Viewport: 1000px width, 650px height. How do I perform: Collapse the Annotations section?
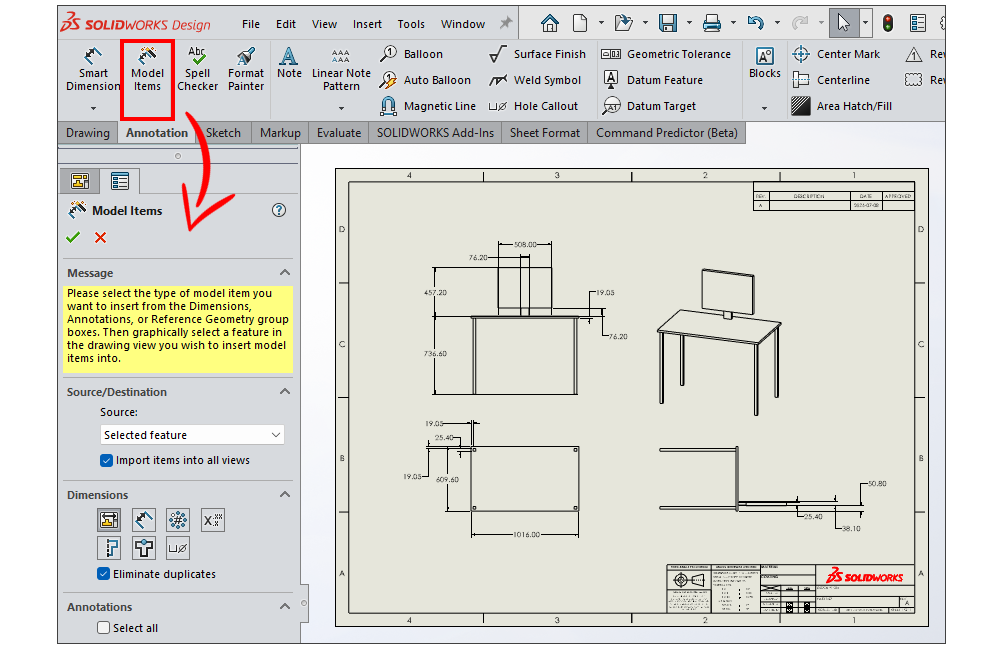[x=285, y=607]
